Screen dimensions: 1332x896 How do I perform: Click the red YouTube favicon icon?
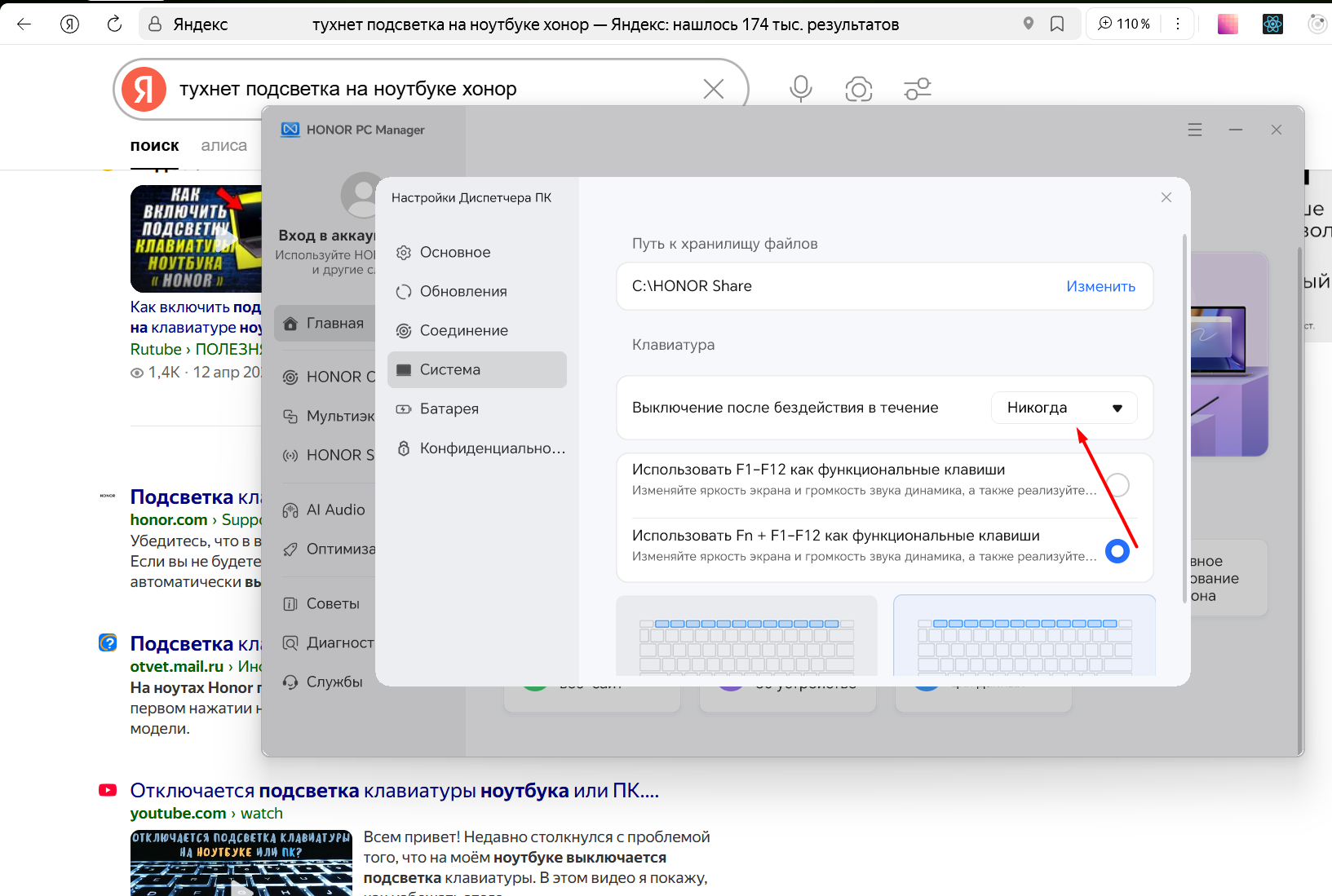108,790
